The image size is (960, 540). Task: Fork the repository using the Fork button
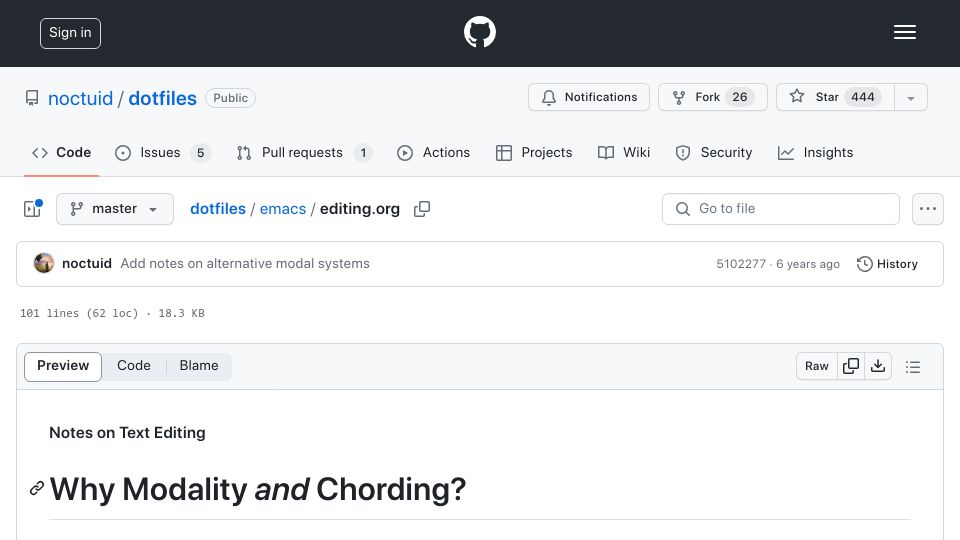coord(712,97)
